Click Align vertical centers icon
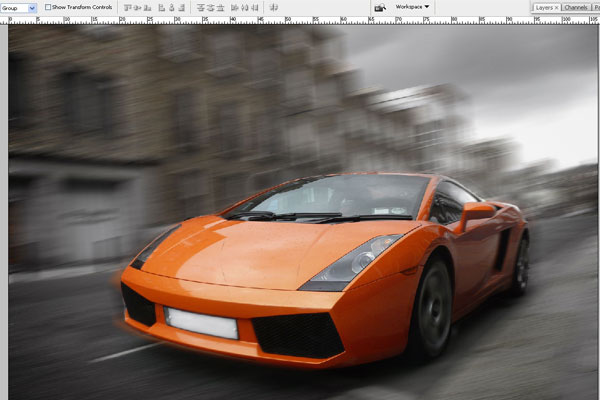Viewport: 600px width, 400px height. [138, 7]
